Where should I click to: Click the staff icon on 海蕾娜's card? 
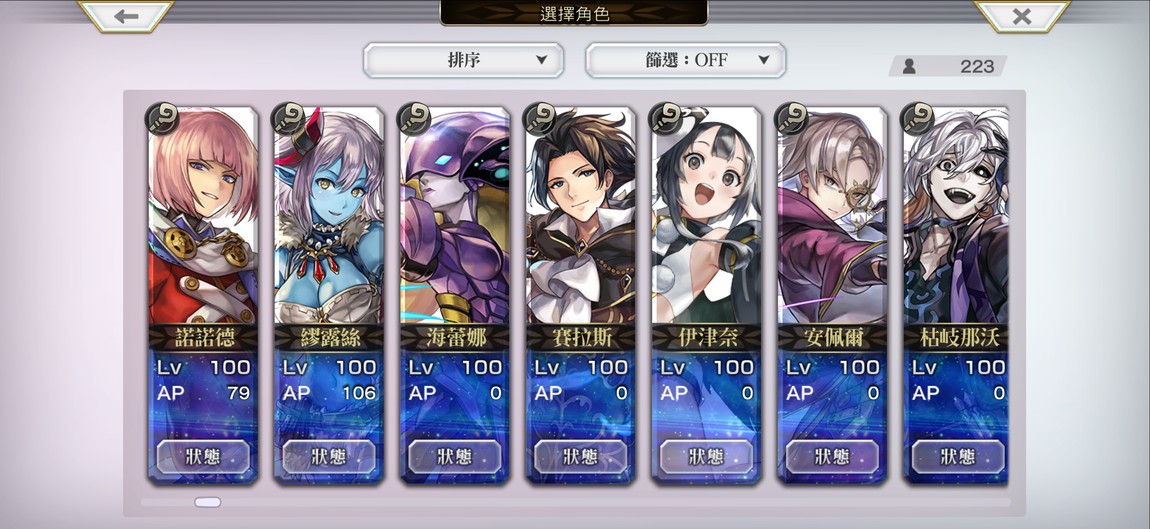414,118
